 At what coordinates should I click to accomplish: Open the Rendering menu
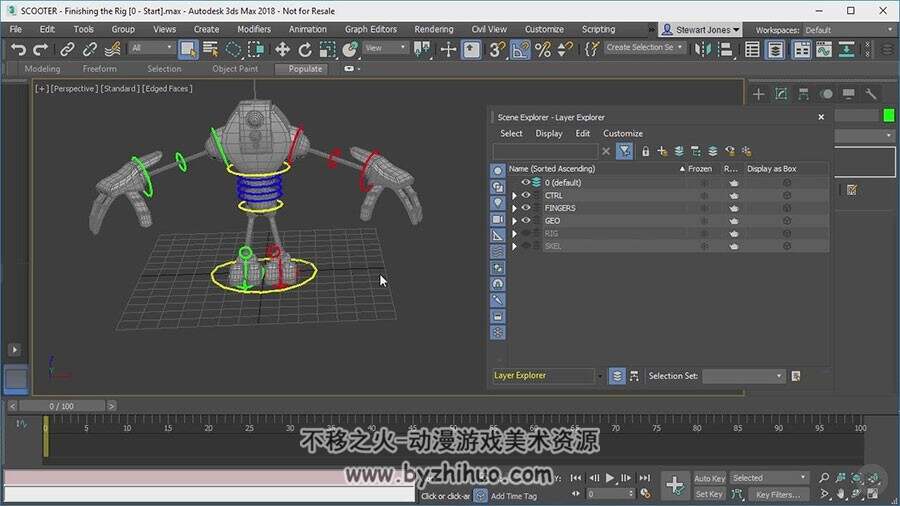click(434, 29)
